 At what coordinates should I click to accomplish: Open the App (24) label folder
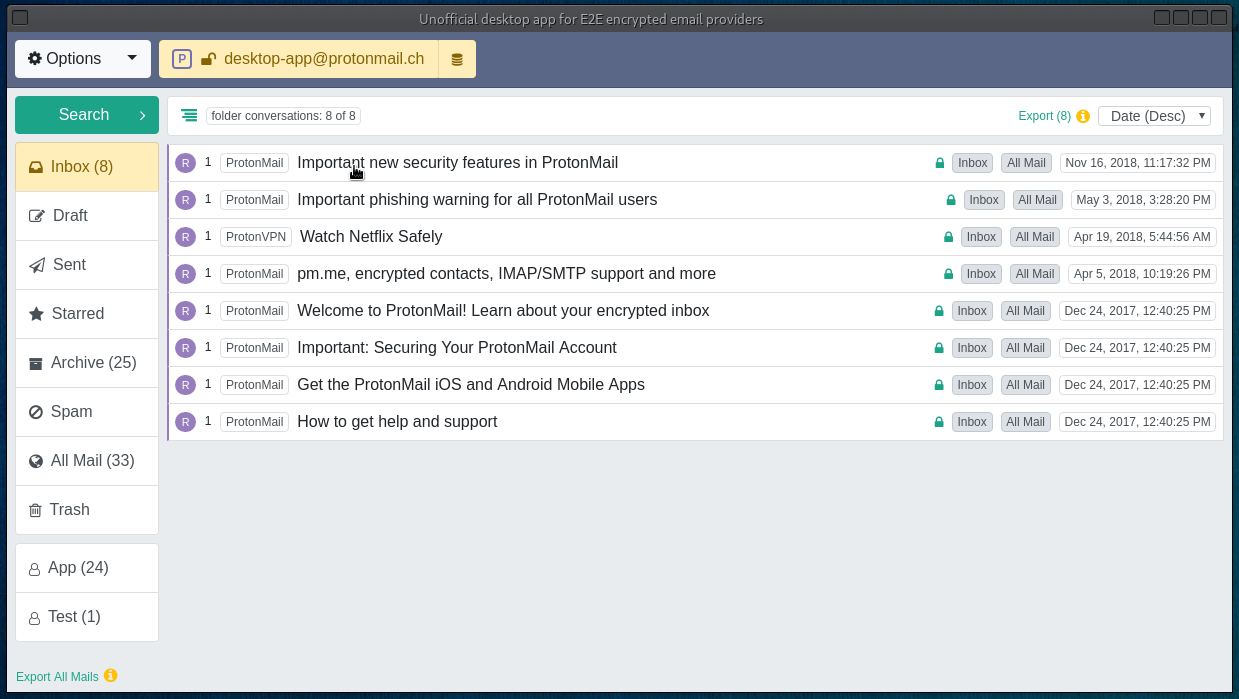[87, 568]
